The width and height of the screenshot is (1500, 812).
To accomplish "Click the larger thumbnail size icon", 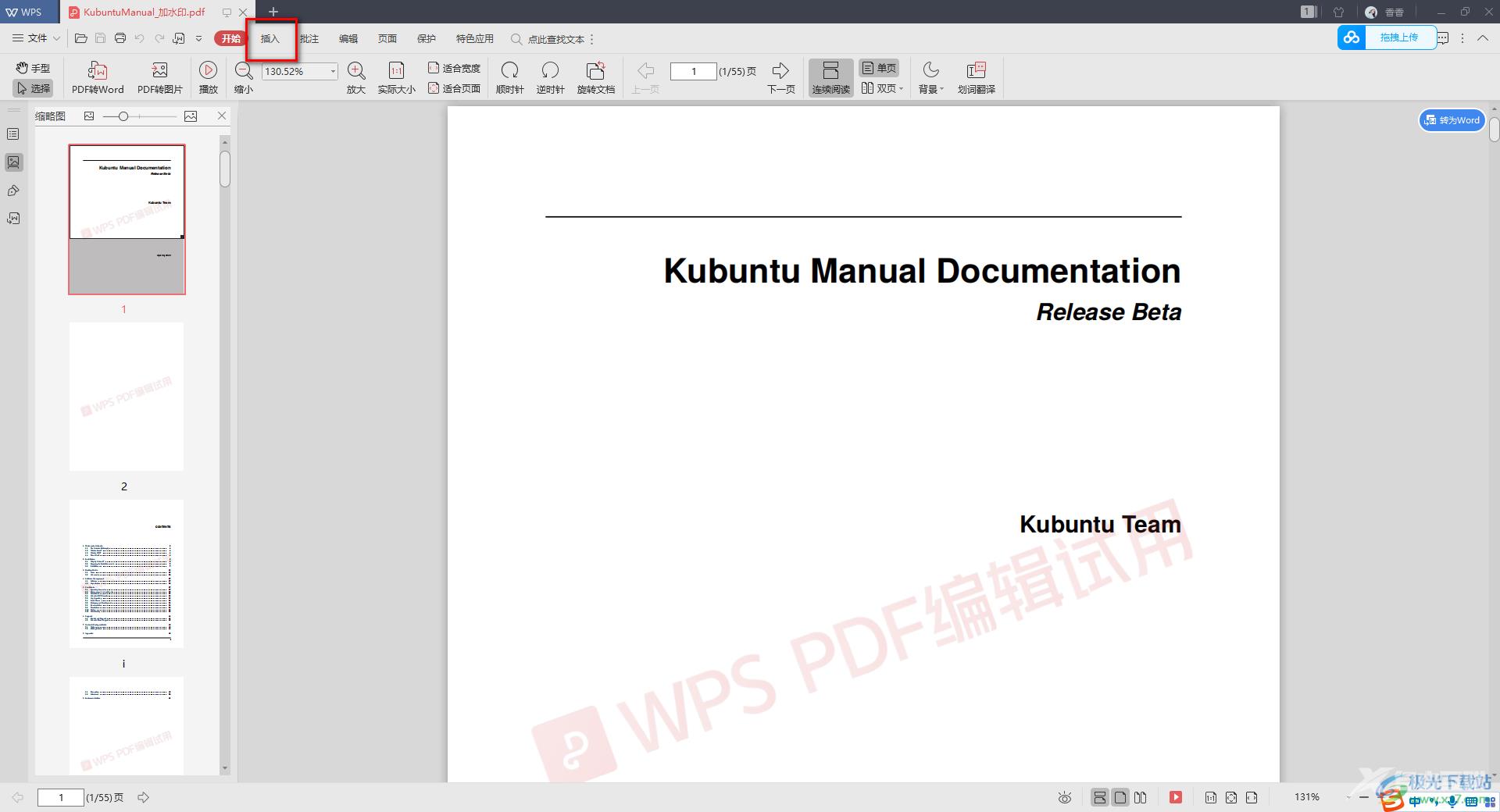I will tap(191, 116).
